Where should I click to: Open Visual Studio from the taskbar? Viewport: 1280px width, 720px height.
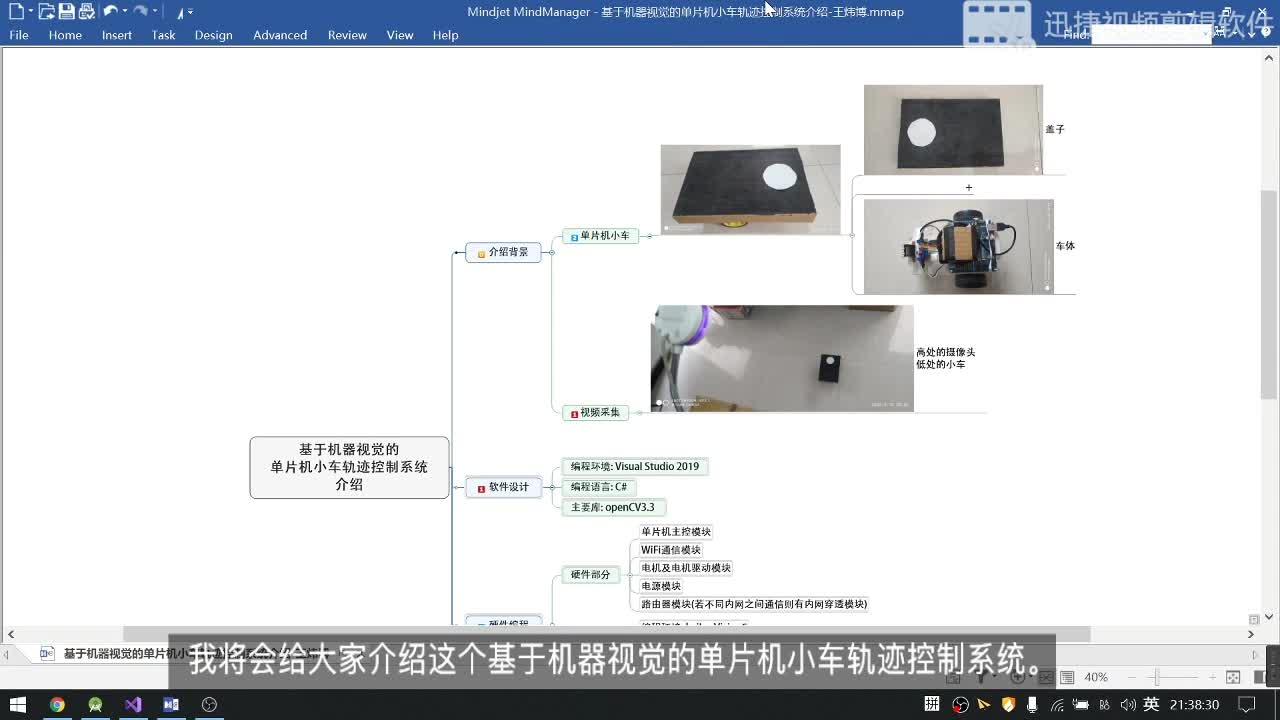click(x=133, y=704)
